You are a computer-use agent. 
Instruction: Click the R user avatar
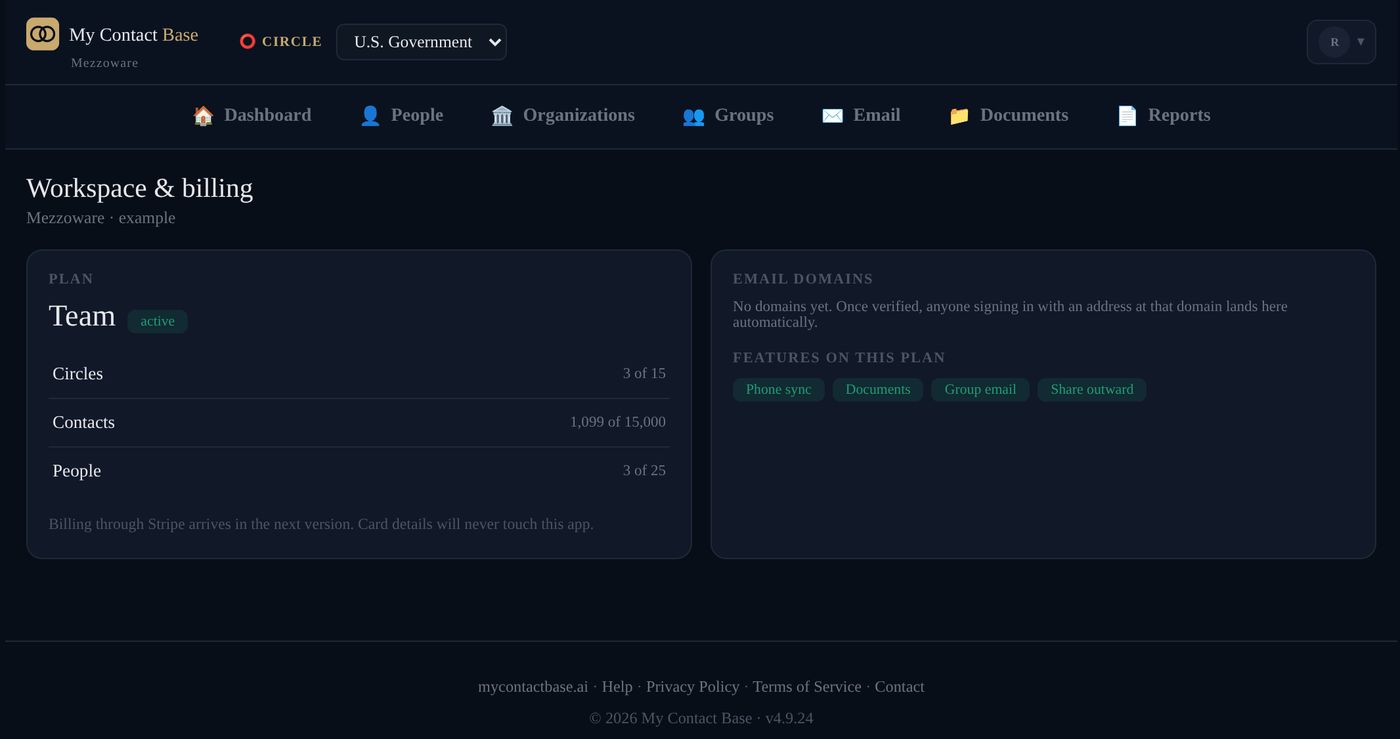[x=1334, y=42]
